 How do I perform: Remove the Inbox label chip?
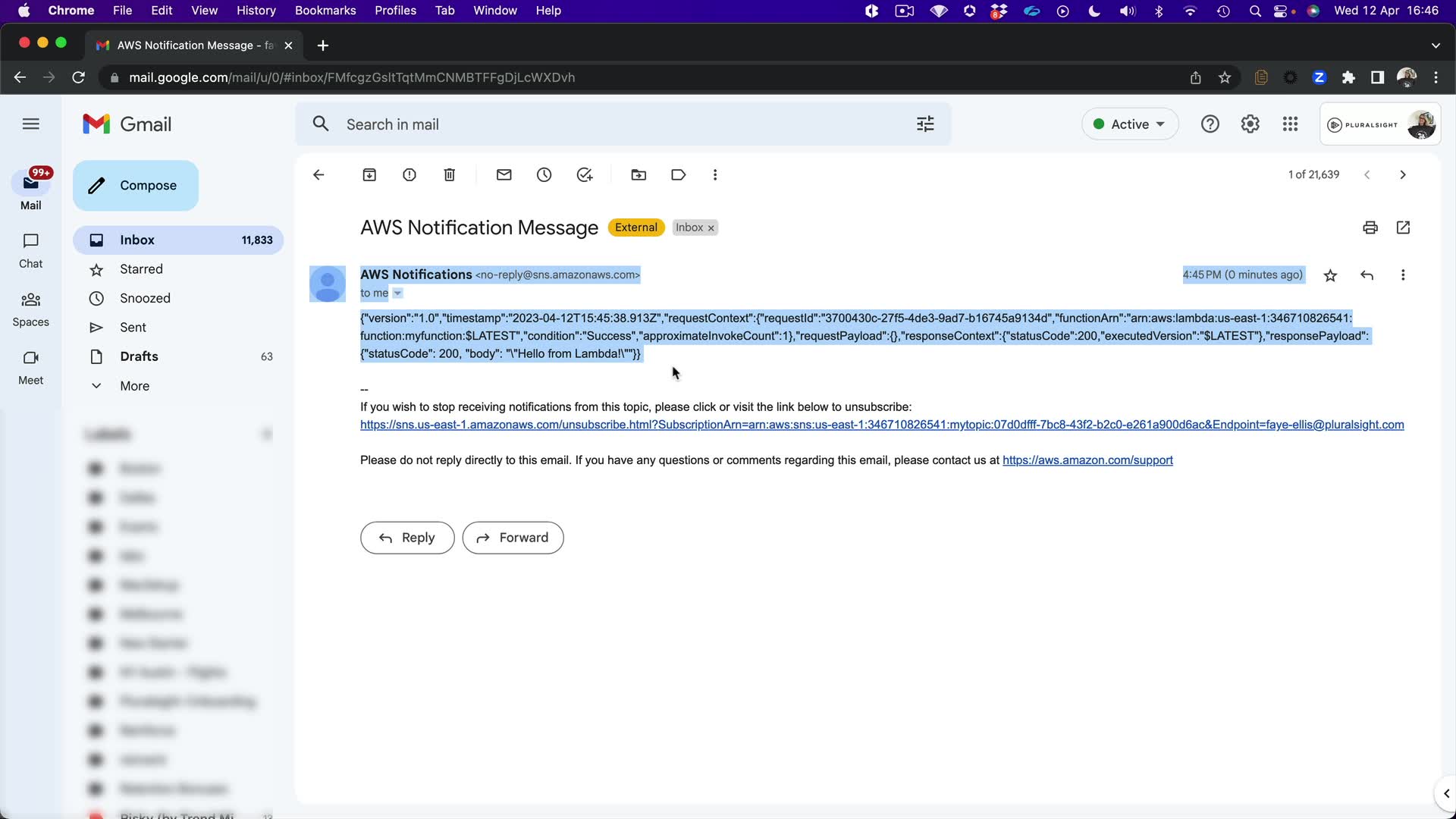point(711,228)
